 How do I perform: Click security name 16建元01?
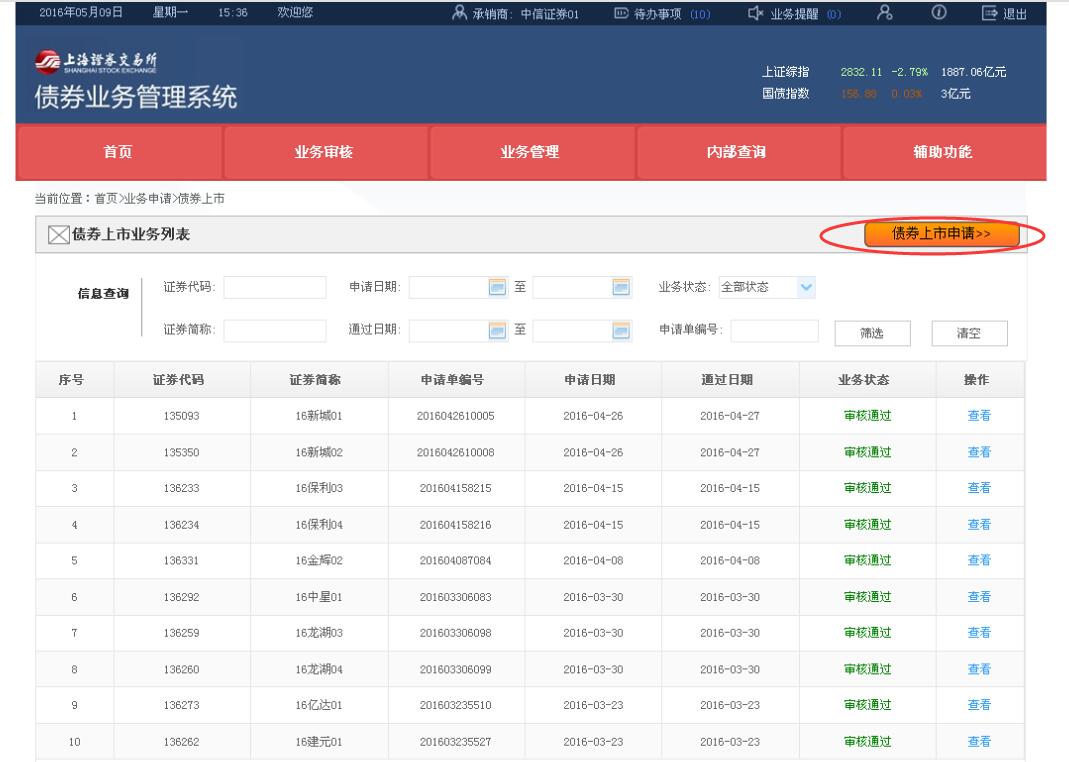(318, 742)
